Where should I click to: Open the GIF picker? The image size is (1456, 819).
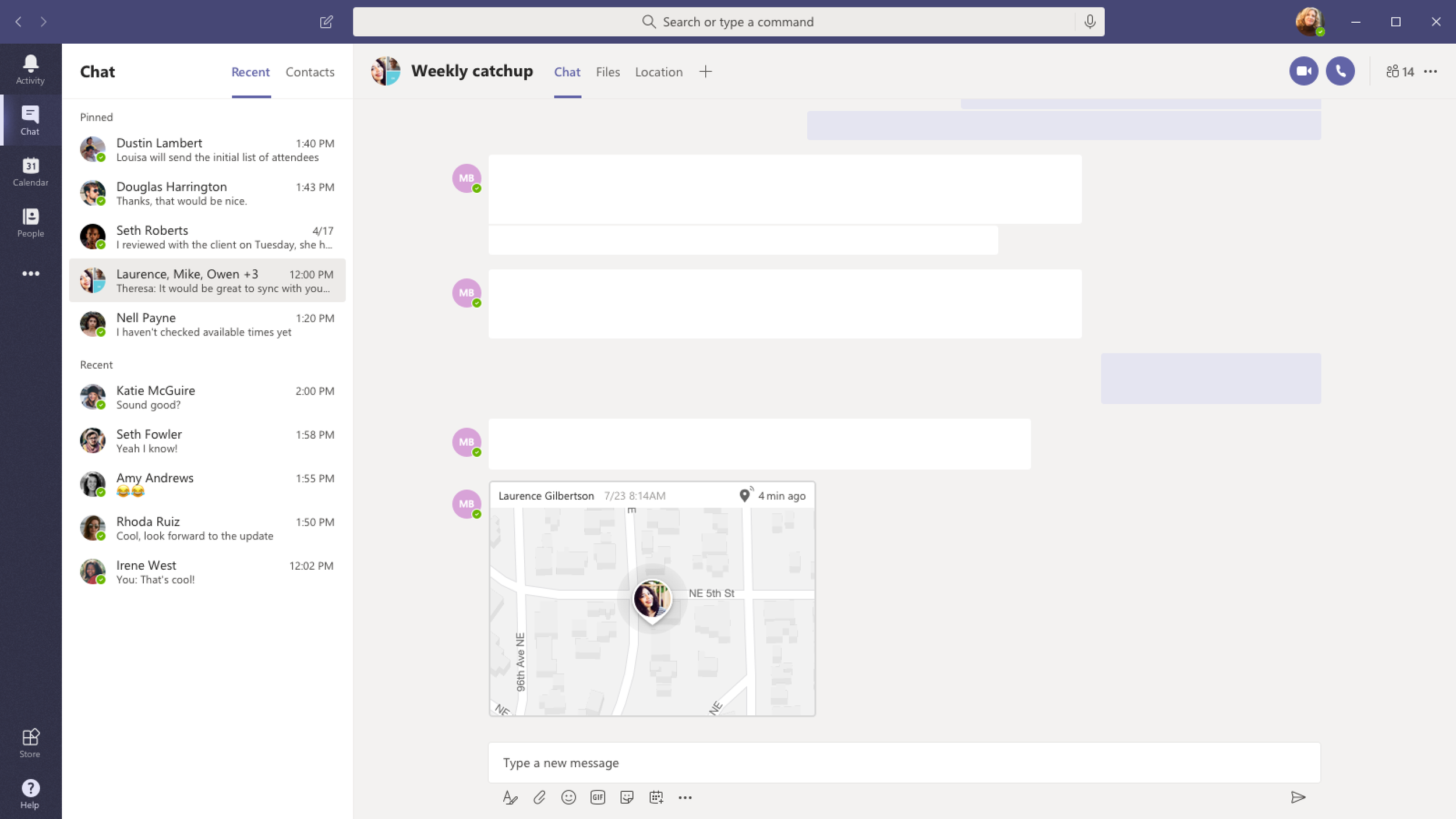[598, 797]
